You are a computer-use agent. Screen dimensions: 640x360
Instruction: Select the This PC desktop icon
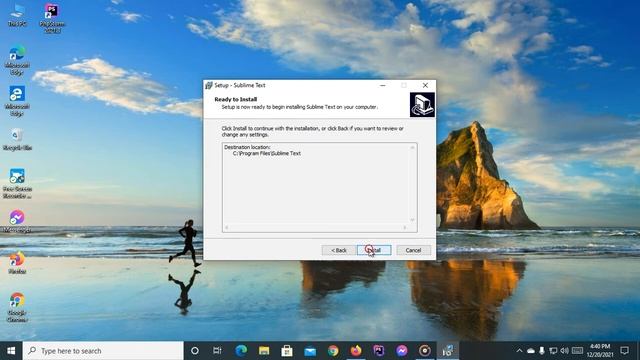[17, 16]
